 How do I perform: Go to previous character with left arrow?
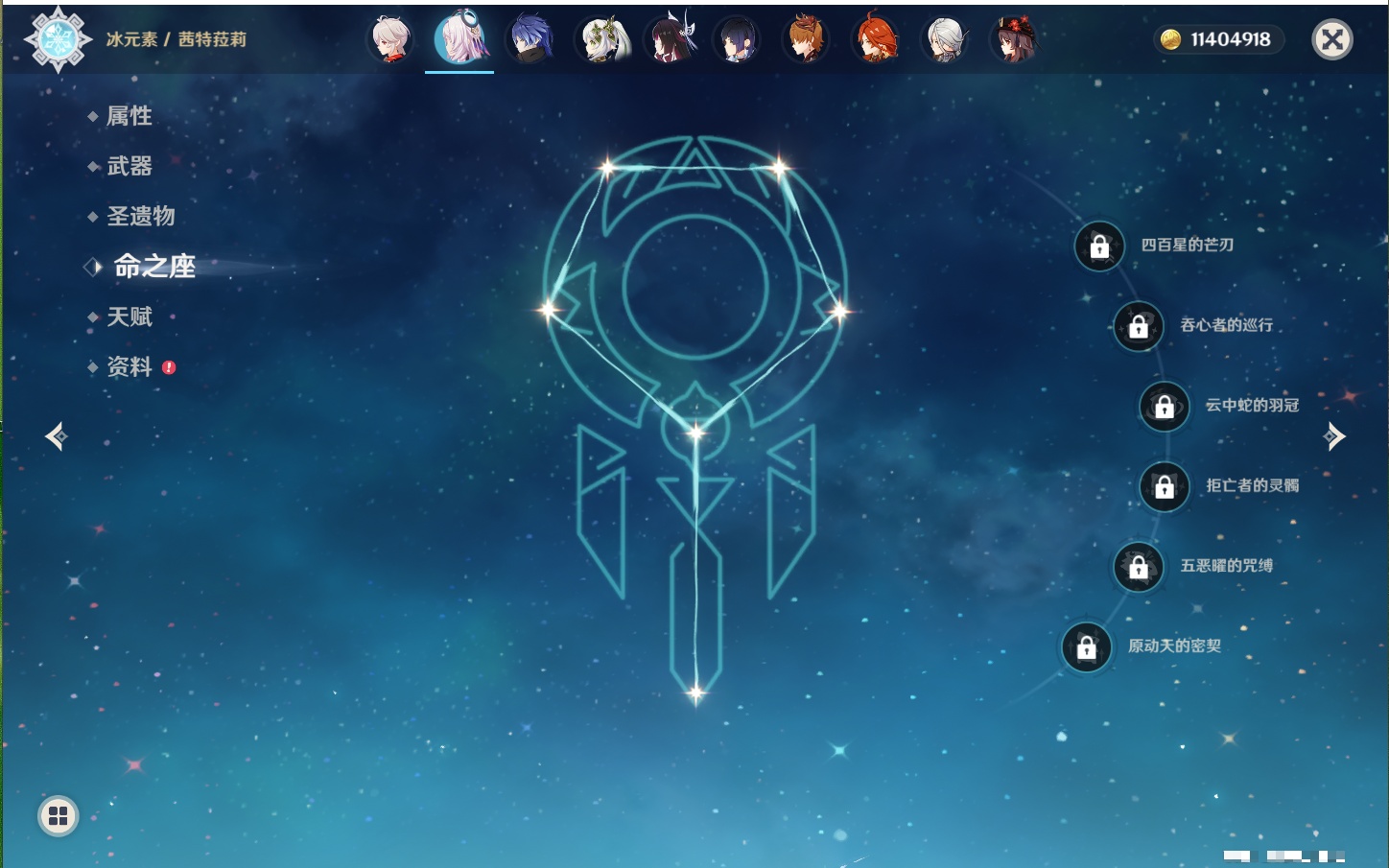(57, 436)
